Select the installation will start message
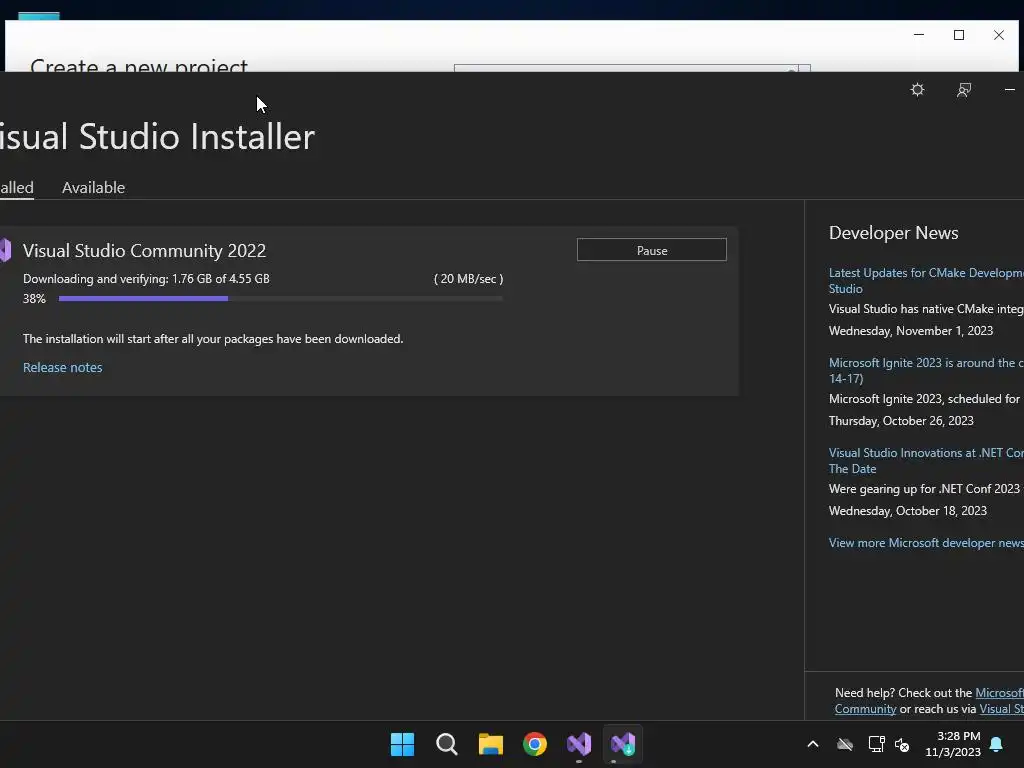The image size is (1024, 768). click(x=213, y=339)
